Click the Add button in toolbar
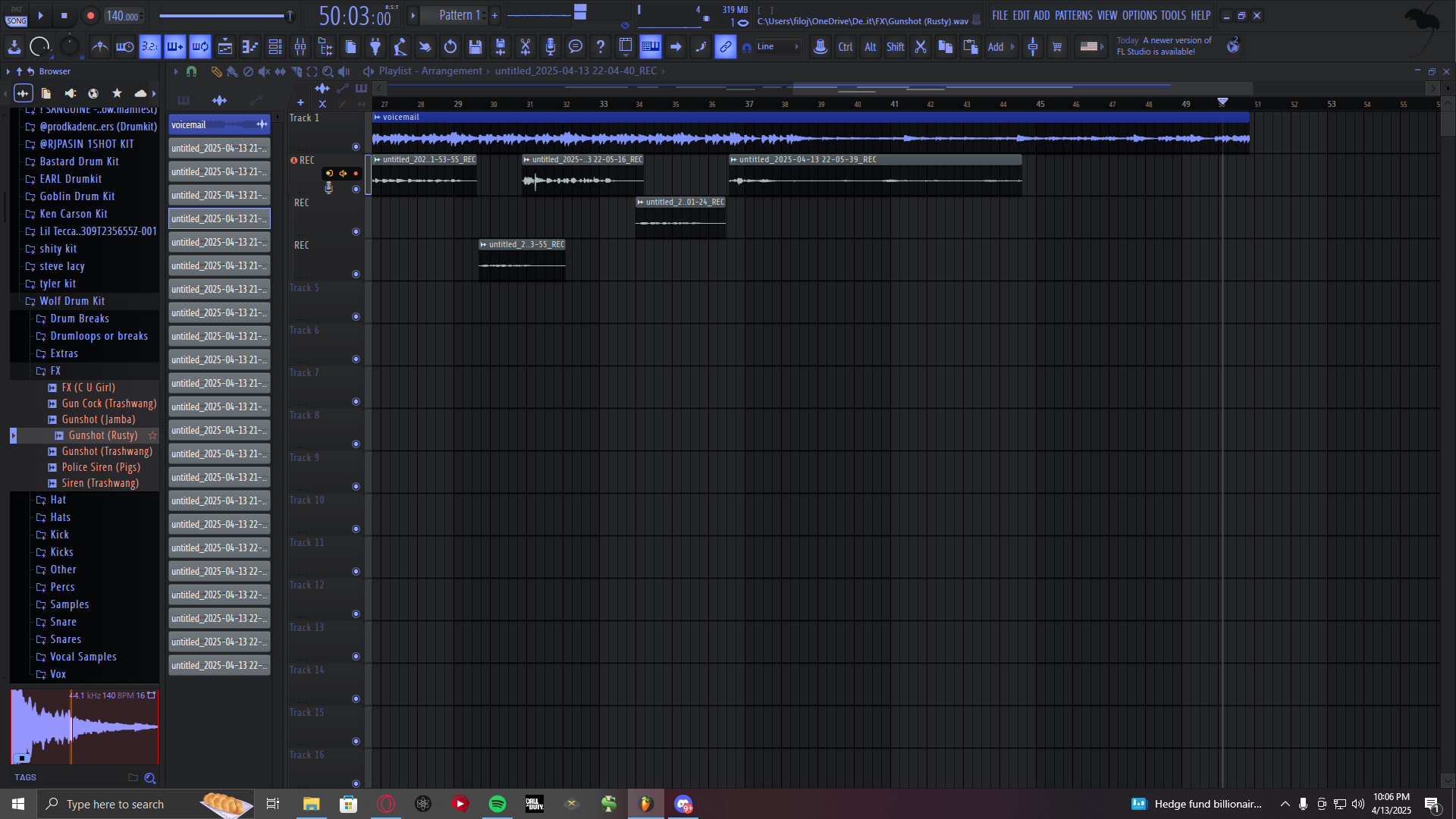Screen dimensions: 1456x819 tap(996, 47)
